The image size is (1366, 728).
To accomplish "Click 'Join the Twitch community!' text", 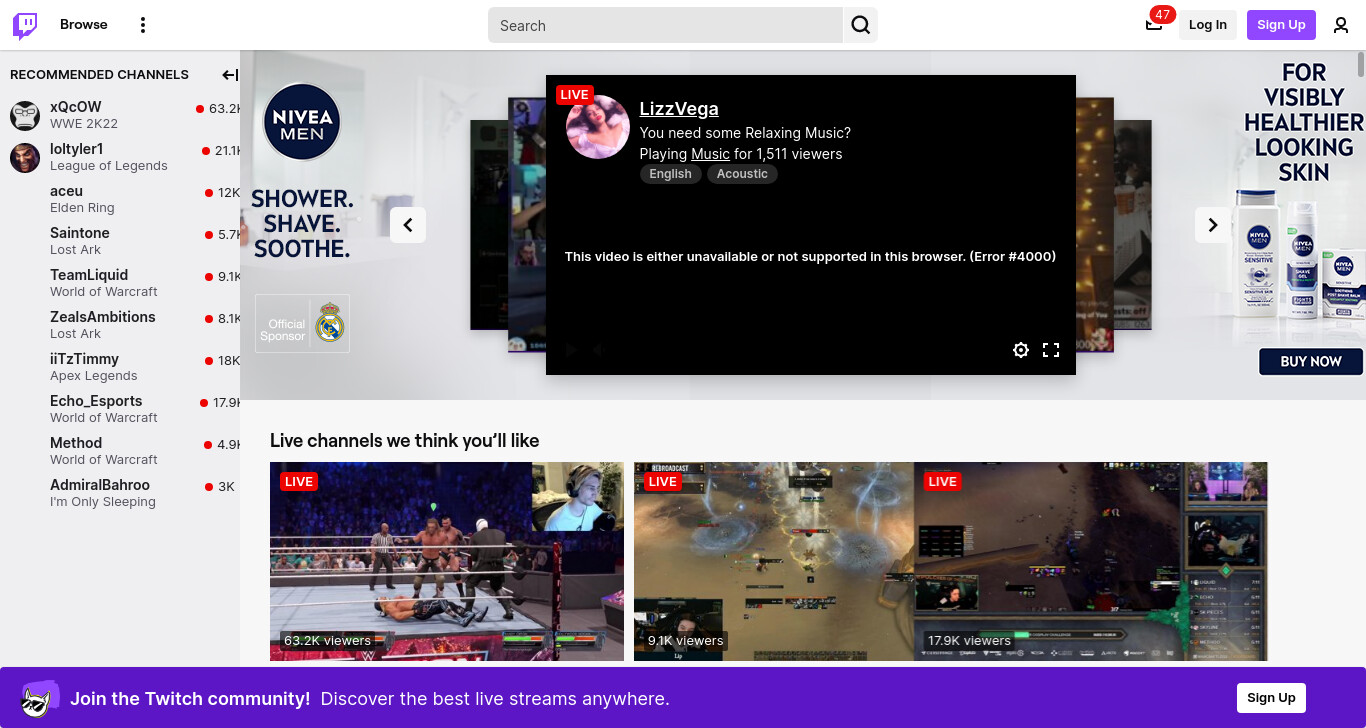I will 190,698.
